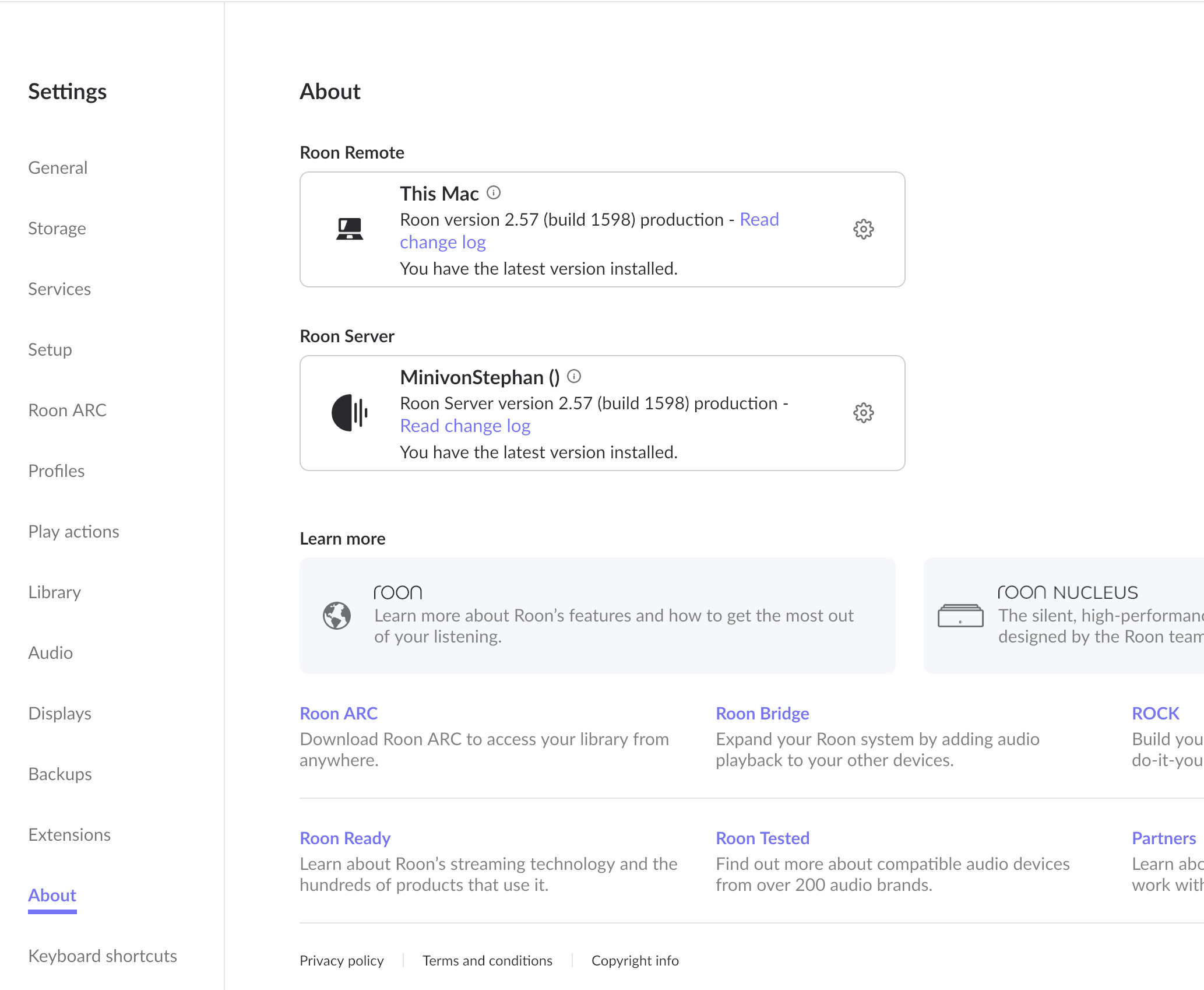Viewport: 1204px width, 990px height.
Task: Click the Roon Server logo icon
Action: 350,413
